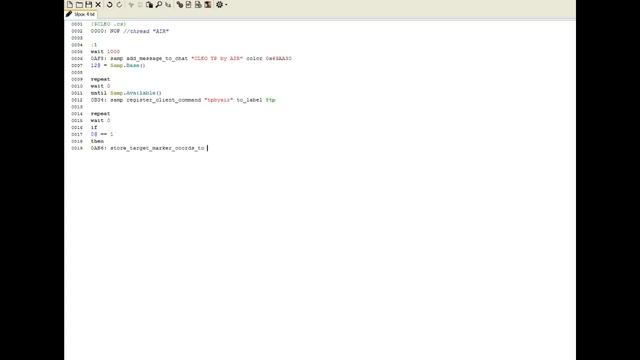Redo the last undone edit
Image resolution: width=640 pixels, height=360 pixels.
pos(119,4)
